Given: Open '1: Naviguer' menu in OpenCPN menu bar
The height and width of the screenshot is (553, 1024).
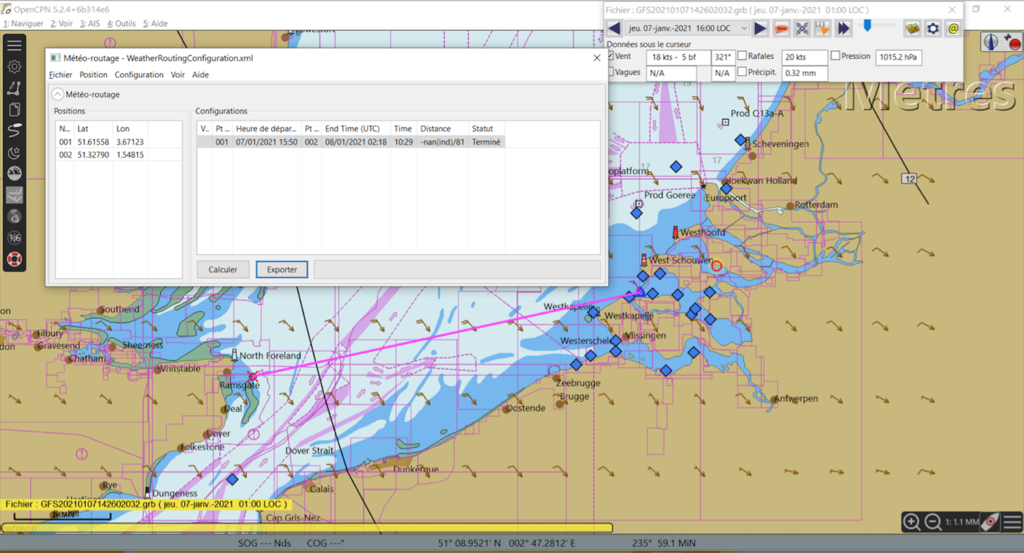Looking at the screenshot, I should pyautogui.click(x=24, y=24).
